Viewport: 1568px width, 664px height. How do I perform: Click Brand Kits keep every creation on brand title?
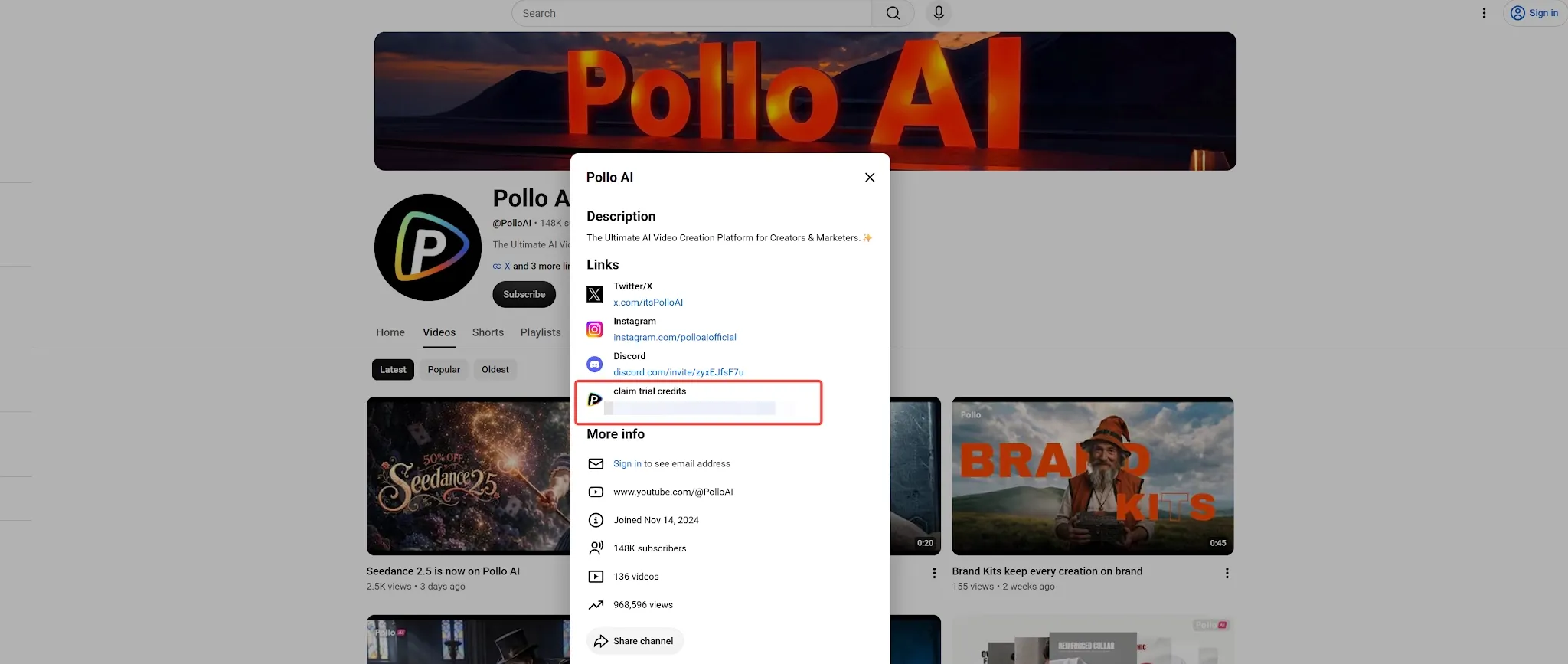pos(1047,571)
